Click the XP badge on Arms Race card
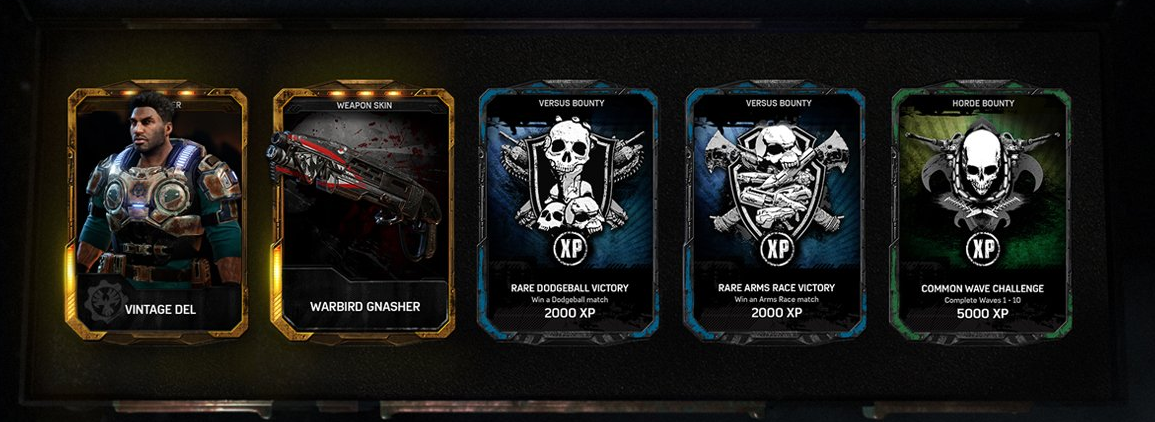1155x422 pixels. (x=776, y=249)
